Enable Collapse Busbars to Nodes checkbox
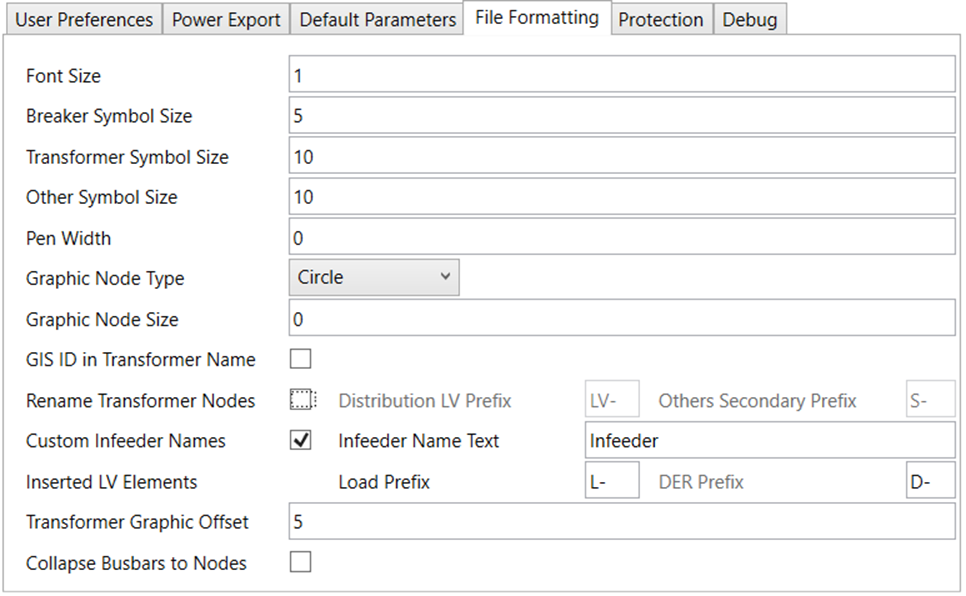This screenshot has width=966, height=596. click(300, 563)
